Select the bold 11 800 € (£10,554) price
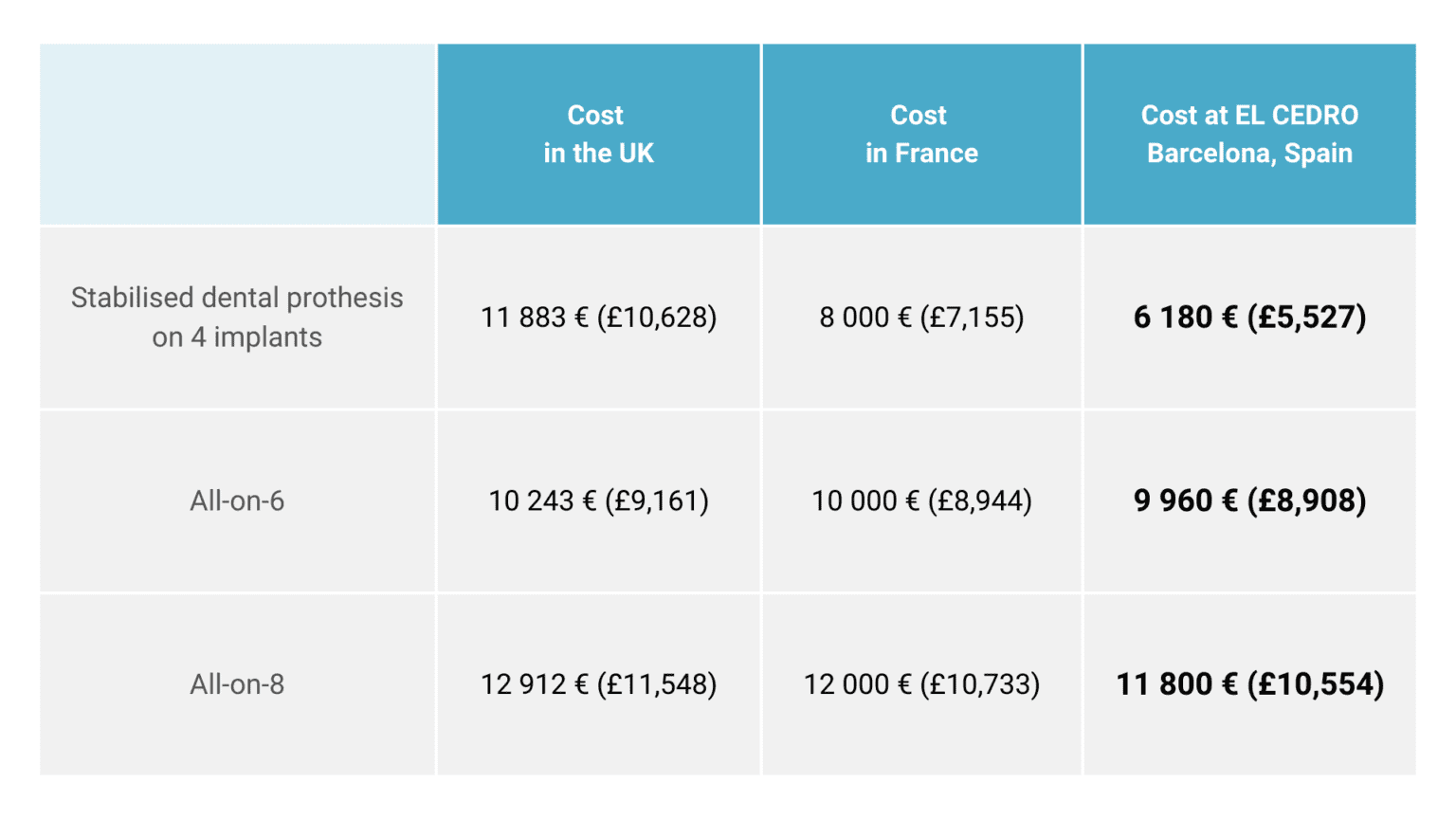The image size is (1456, 819). click(1249, 684)
